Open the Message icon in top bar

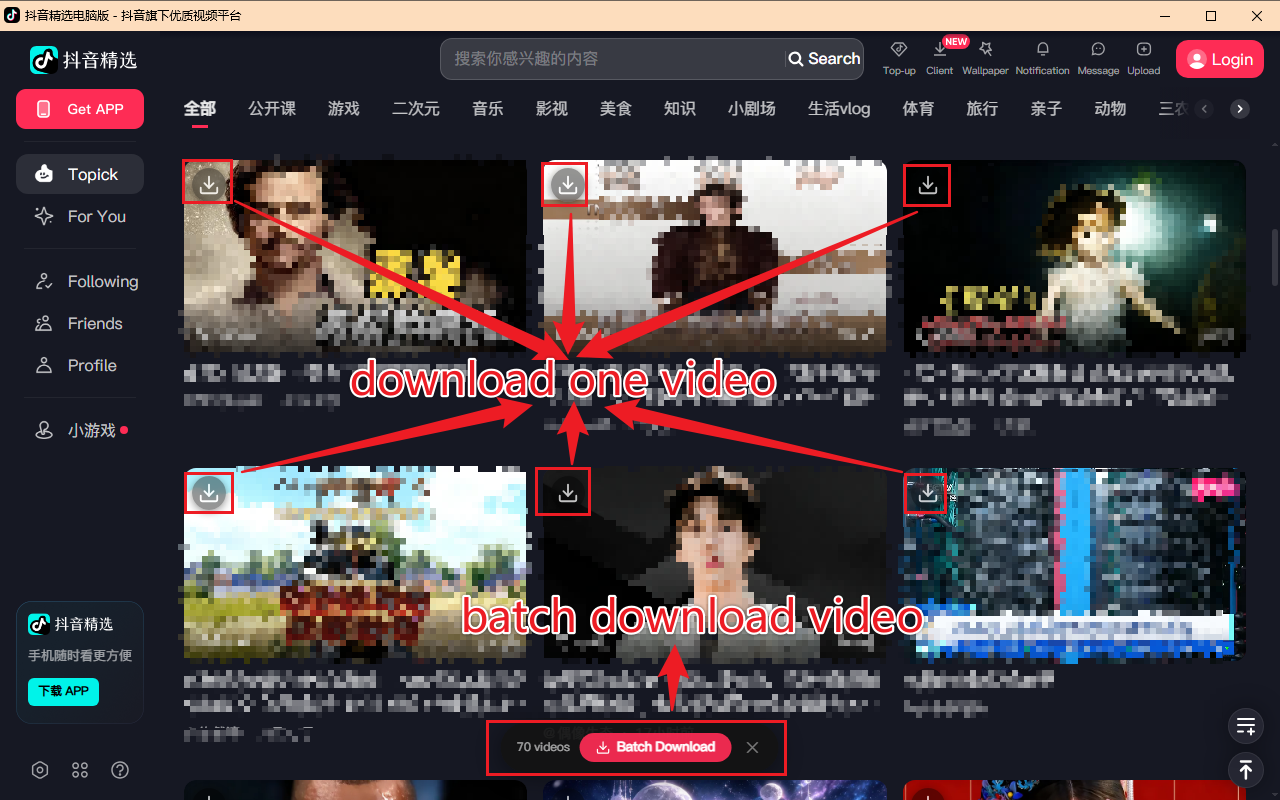(1098, 49)
